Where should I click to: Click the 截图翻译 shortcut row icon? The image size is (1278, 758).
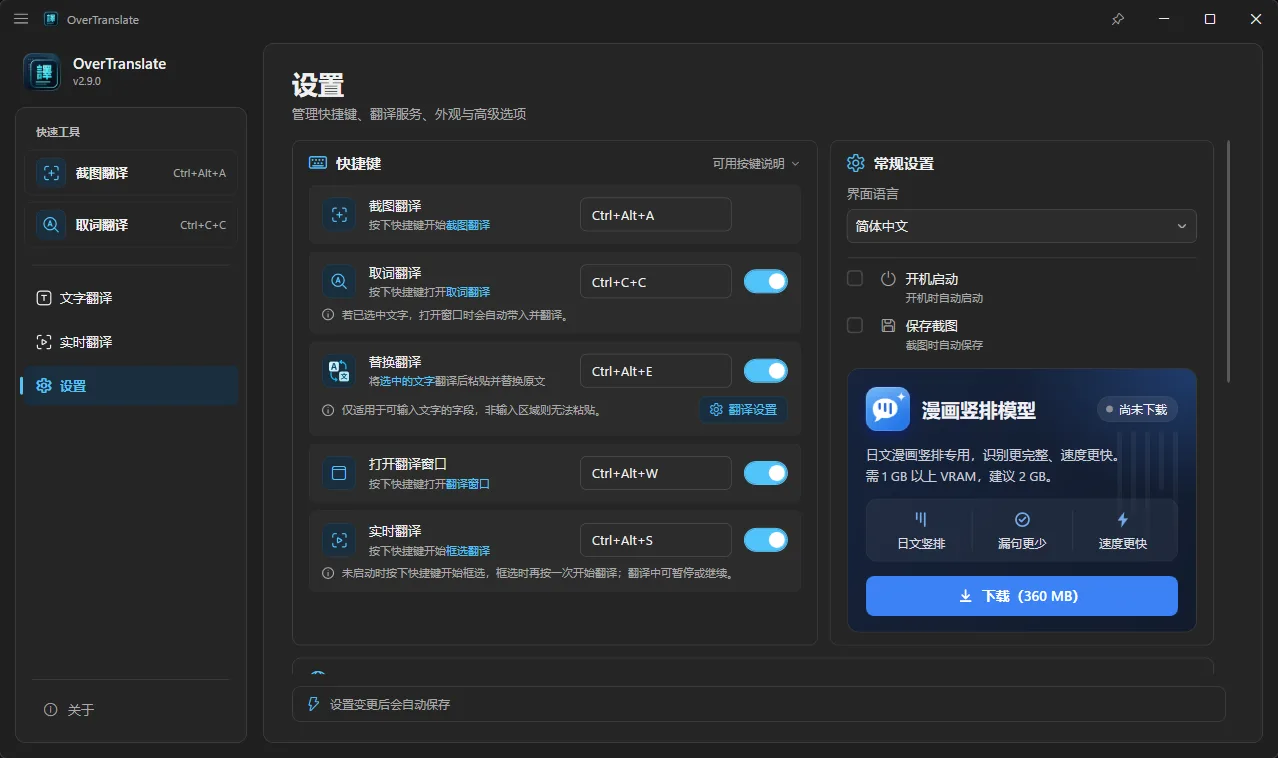click(339, 215)
